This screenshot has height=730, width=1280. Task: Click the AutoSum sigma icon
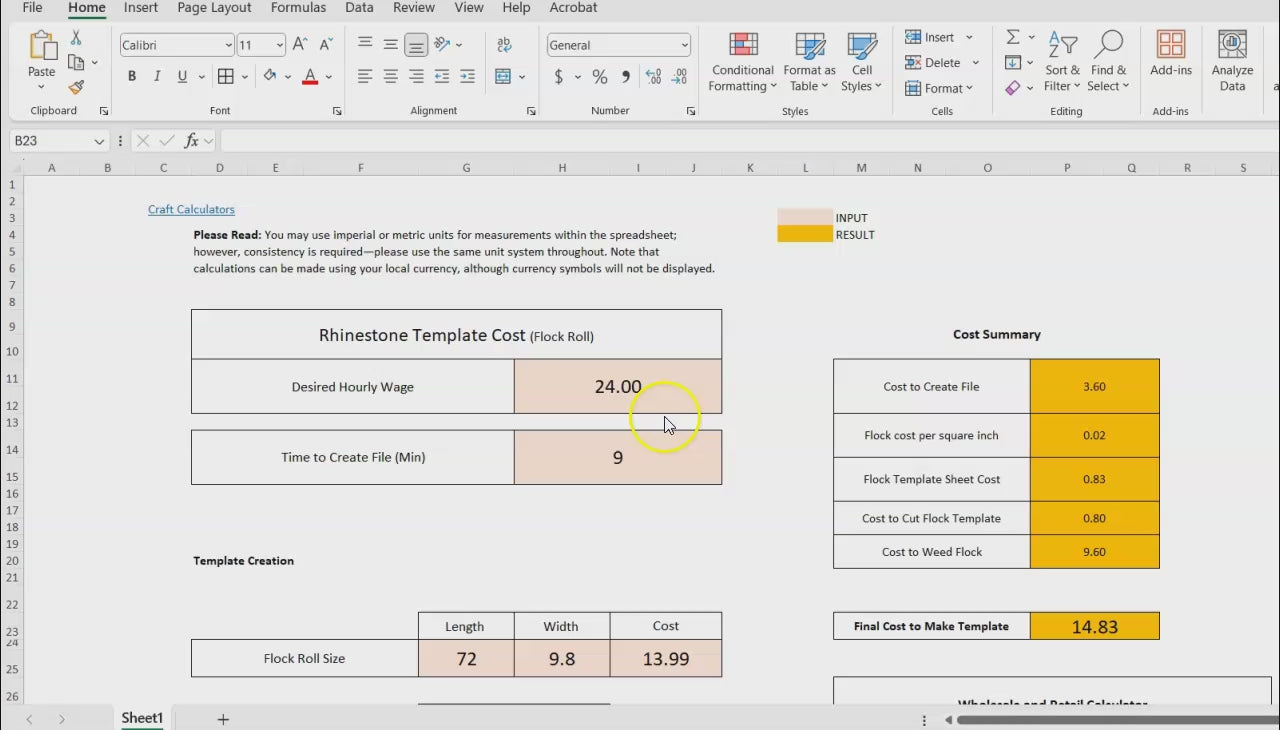click(x=1013, y=37)
